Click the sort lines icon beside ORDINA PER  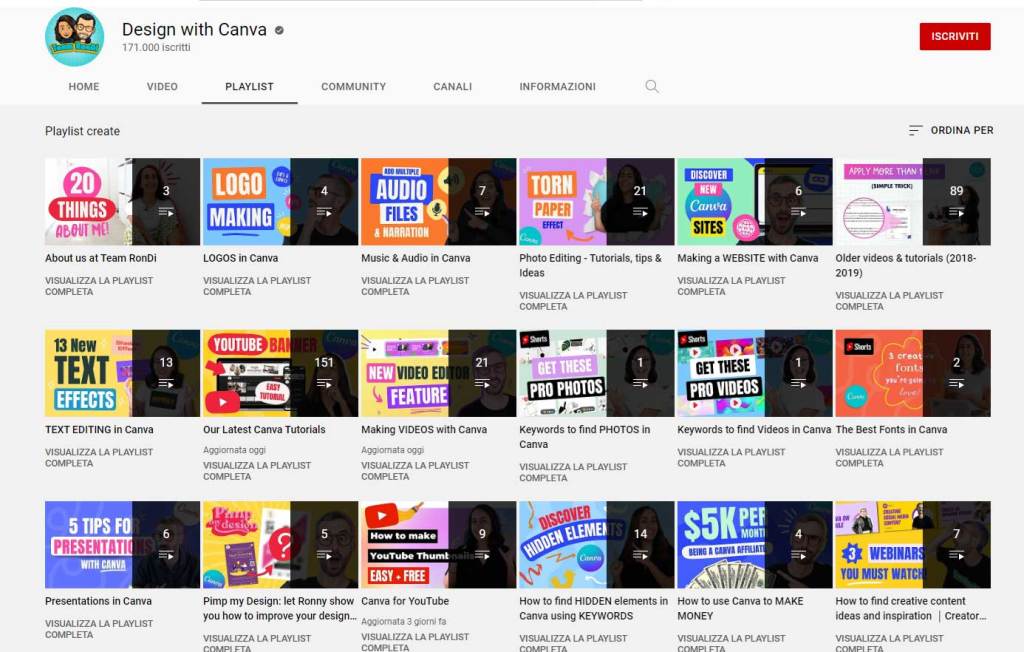tap(915, 131)
